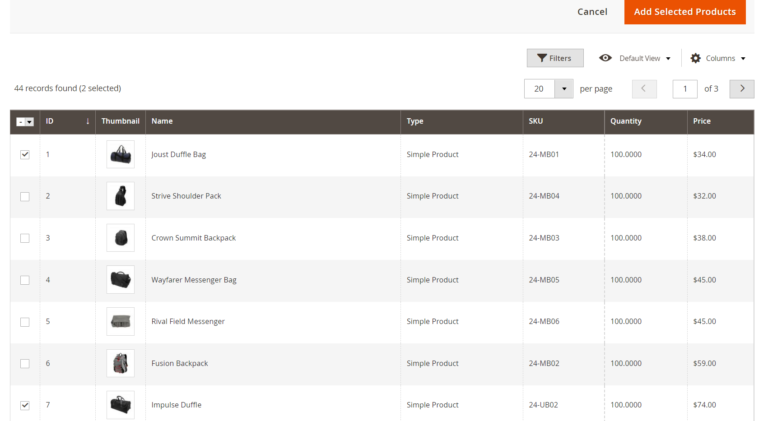The height and width of the screenshot is (421, 768).
Task: Check the Fusion Backpack row checkbox
Action: (x=25, y=363)
